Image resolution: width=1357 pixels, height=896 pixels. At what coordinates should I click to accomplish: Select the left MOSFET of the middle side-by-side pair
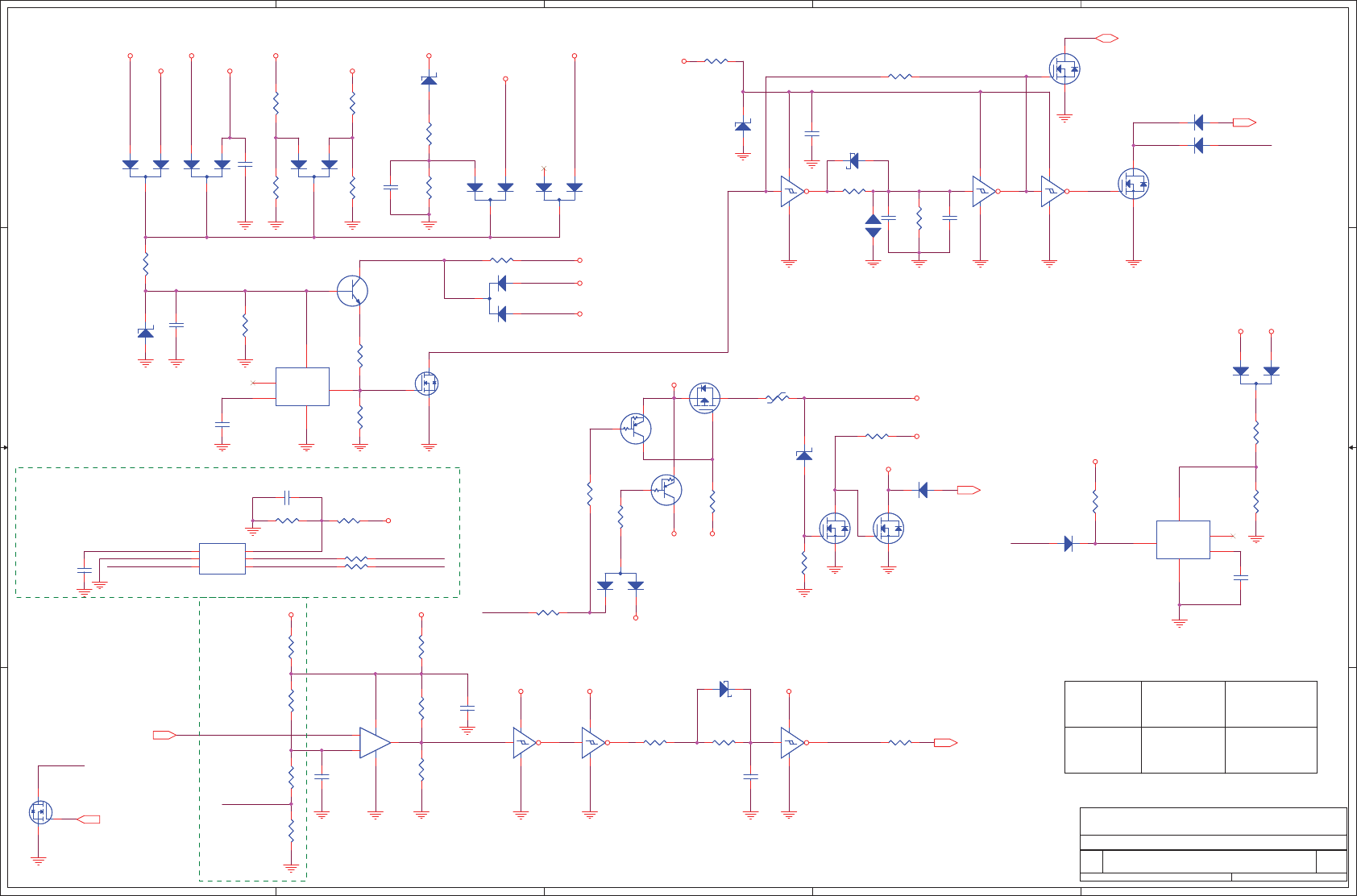tap(835, 529)
